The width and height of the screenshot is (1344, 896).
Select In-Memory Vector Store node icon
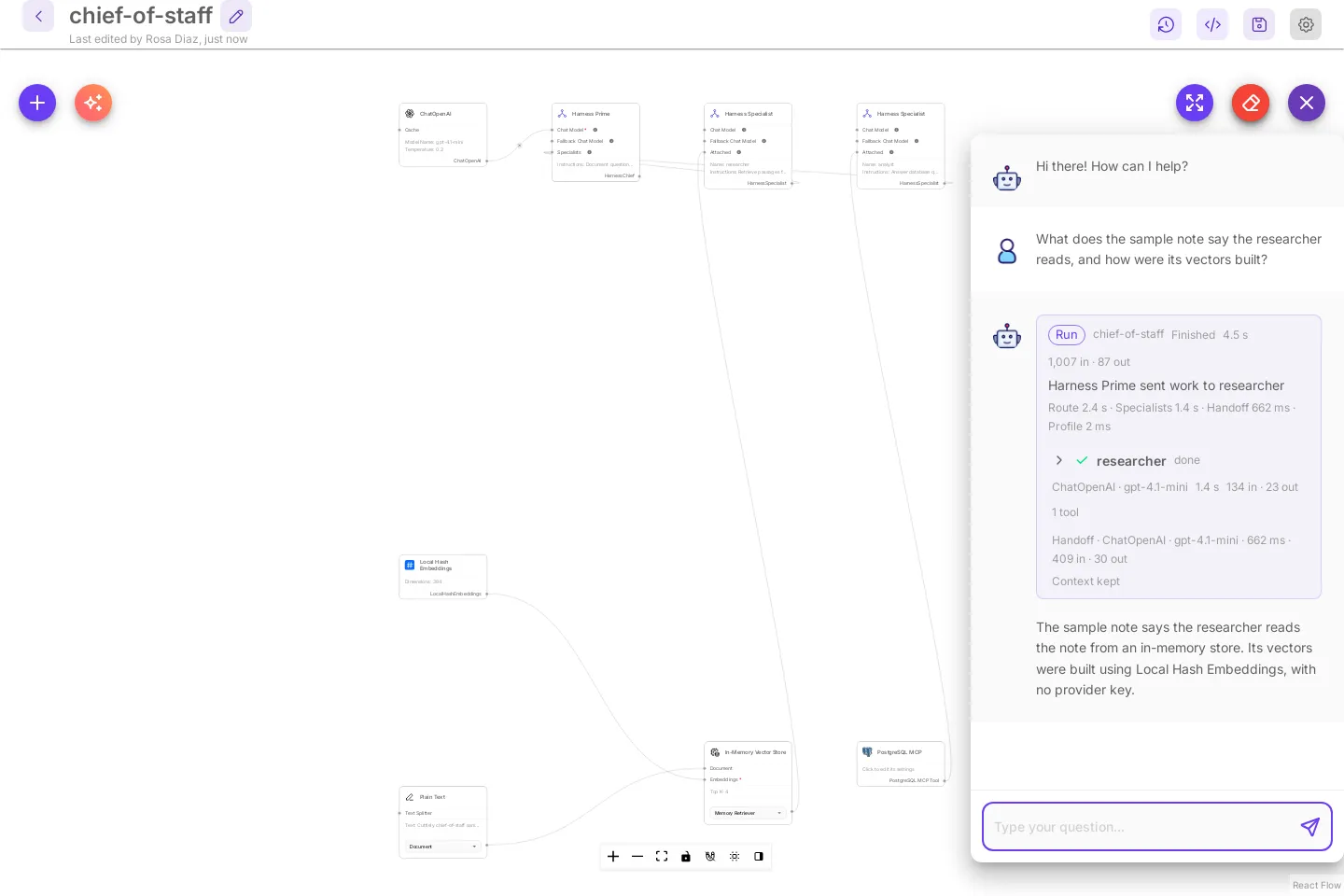click(715, 752)
